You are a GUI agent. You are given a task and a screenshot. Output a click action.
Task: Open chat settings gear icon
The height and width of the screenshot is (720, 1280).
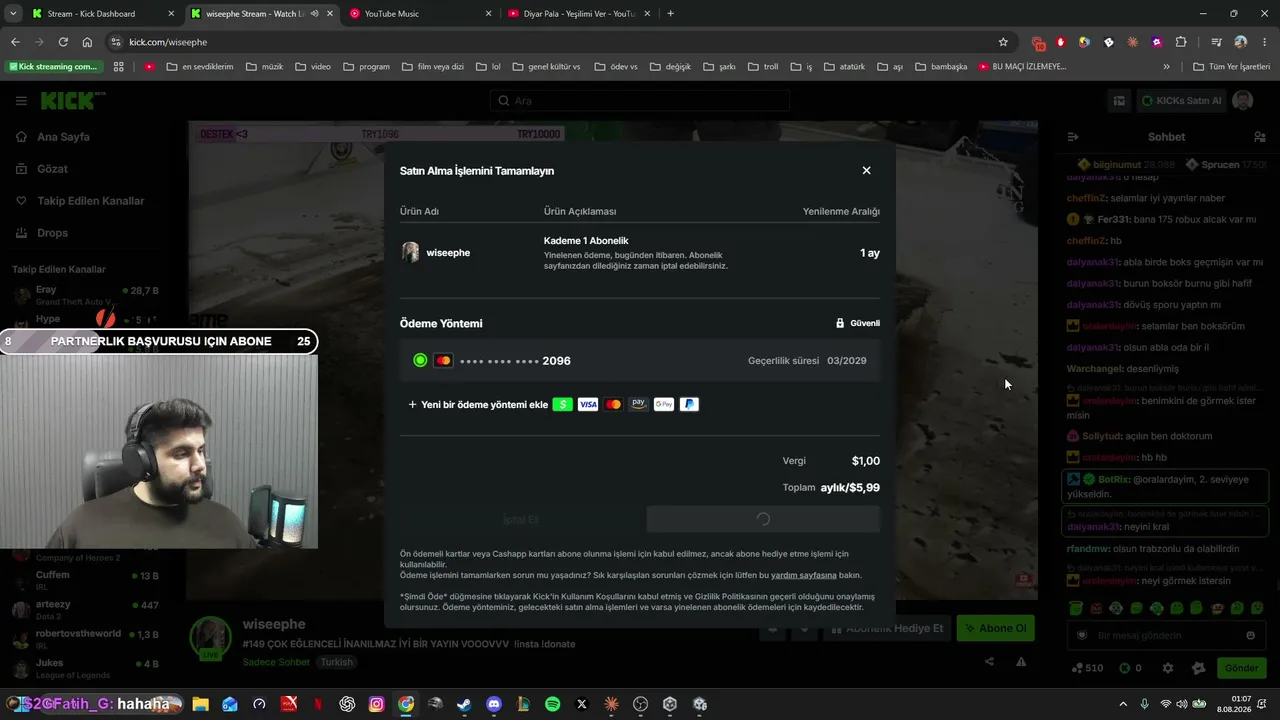pos(1167,668)
